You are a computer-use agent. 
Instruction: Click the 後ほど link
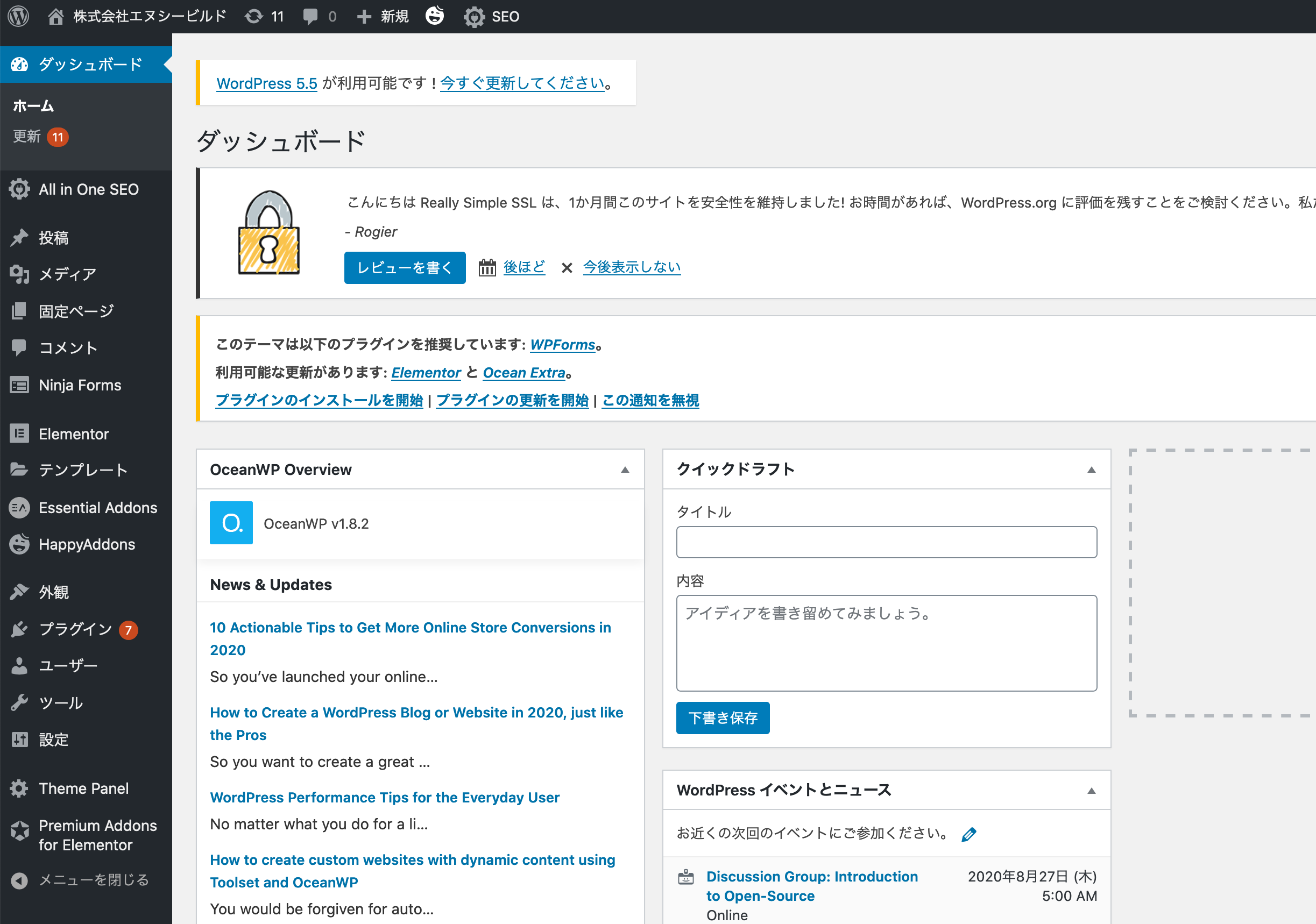click(524, 267)
